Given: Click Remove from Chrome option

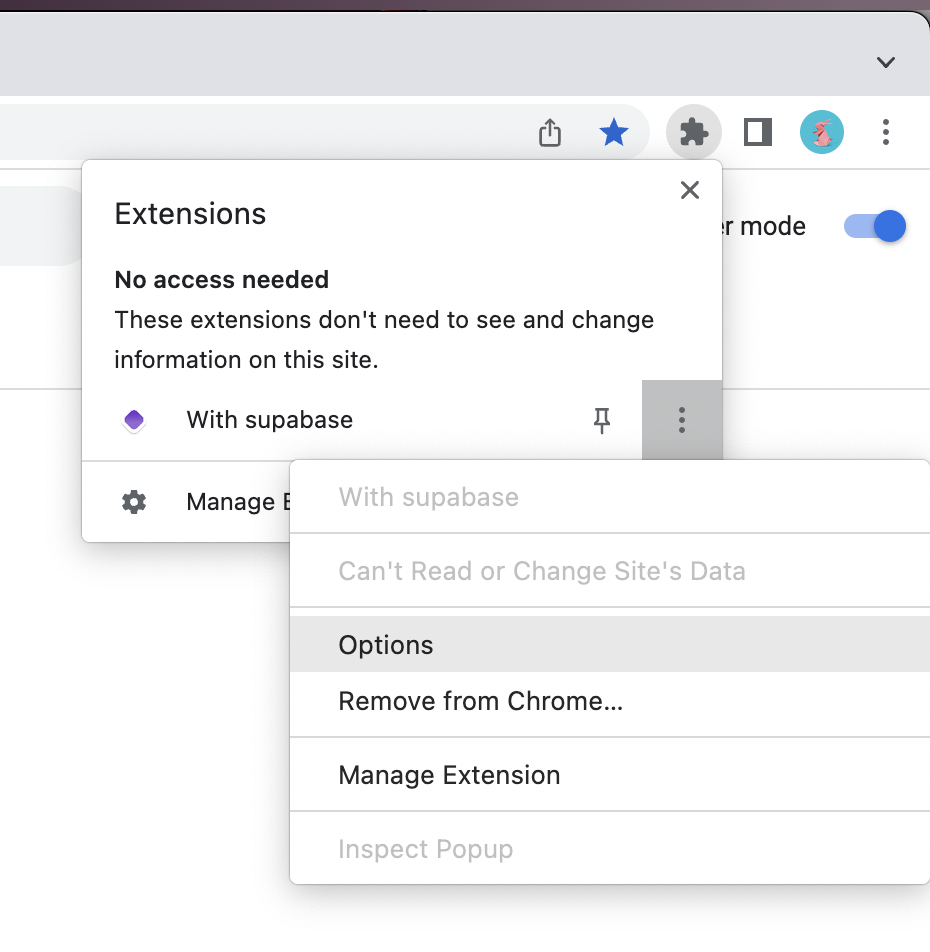Looking at the screenshot, I should pyautogui.click(x=481, y=700).
